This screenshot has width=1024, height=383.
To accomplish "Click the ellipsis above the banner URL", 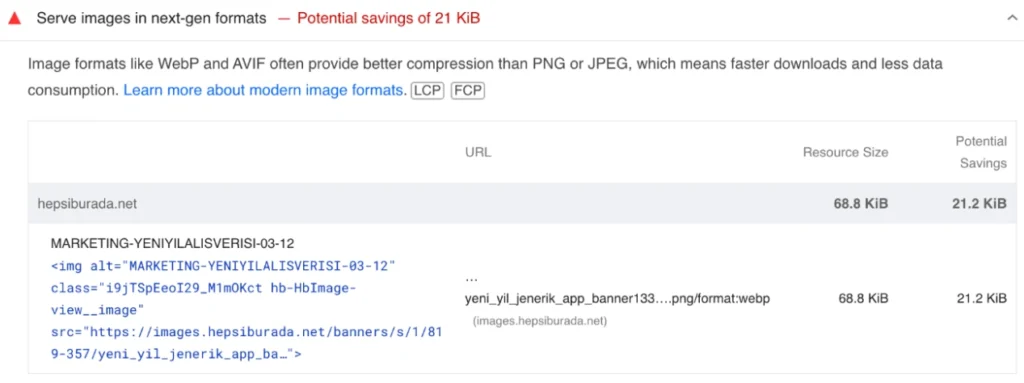I will (x=472, y=278).
